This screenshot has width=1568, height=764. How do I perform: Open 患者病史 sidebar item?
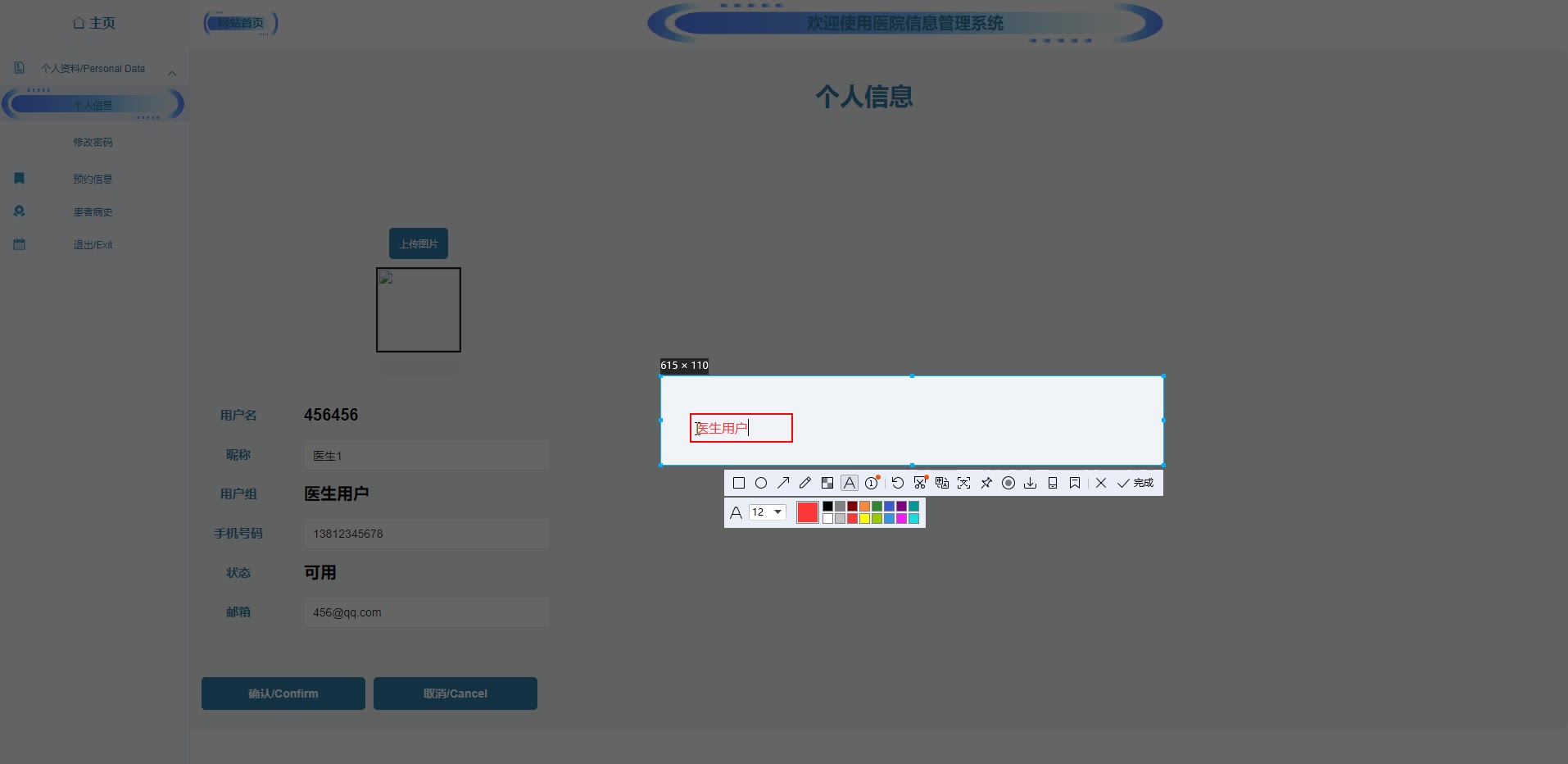tap(93, 211)
